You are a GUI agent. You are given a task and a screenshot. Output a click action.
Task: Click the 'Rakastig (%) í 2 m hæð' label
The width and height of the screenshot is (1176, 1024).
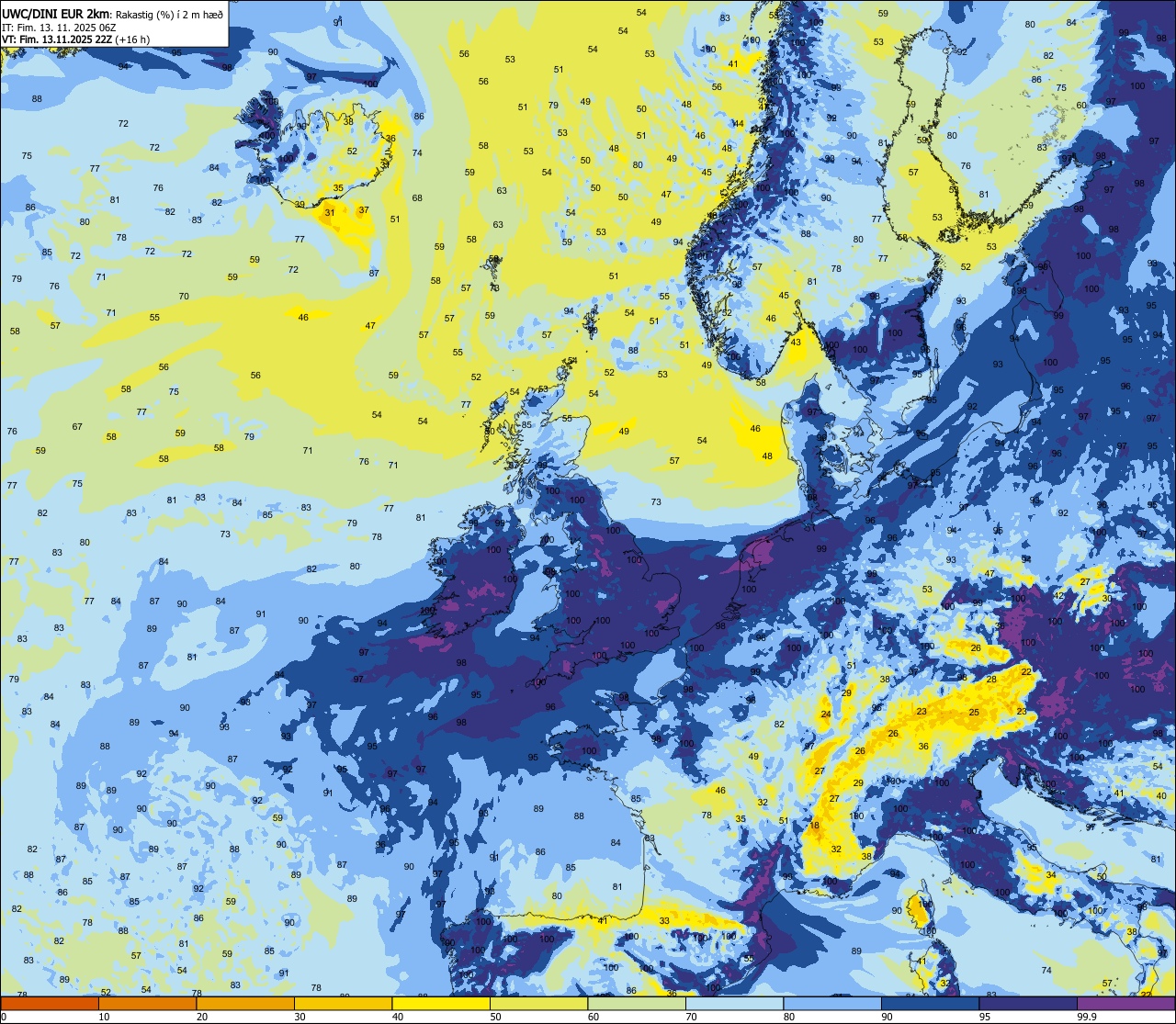coord(170,14)
